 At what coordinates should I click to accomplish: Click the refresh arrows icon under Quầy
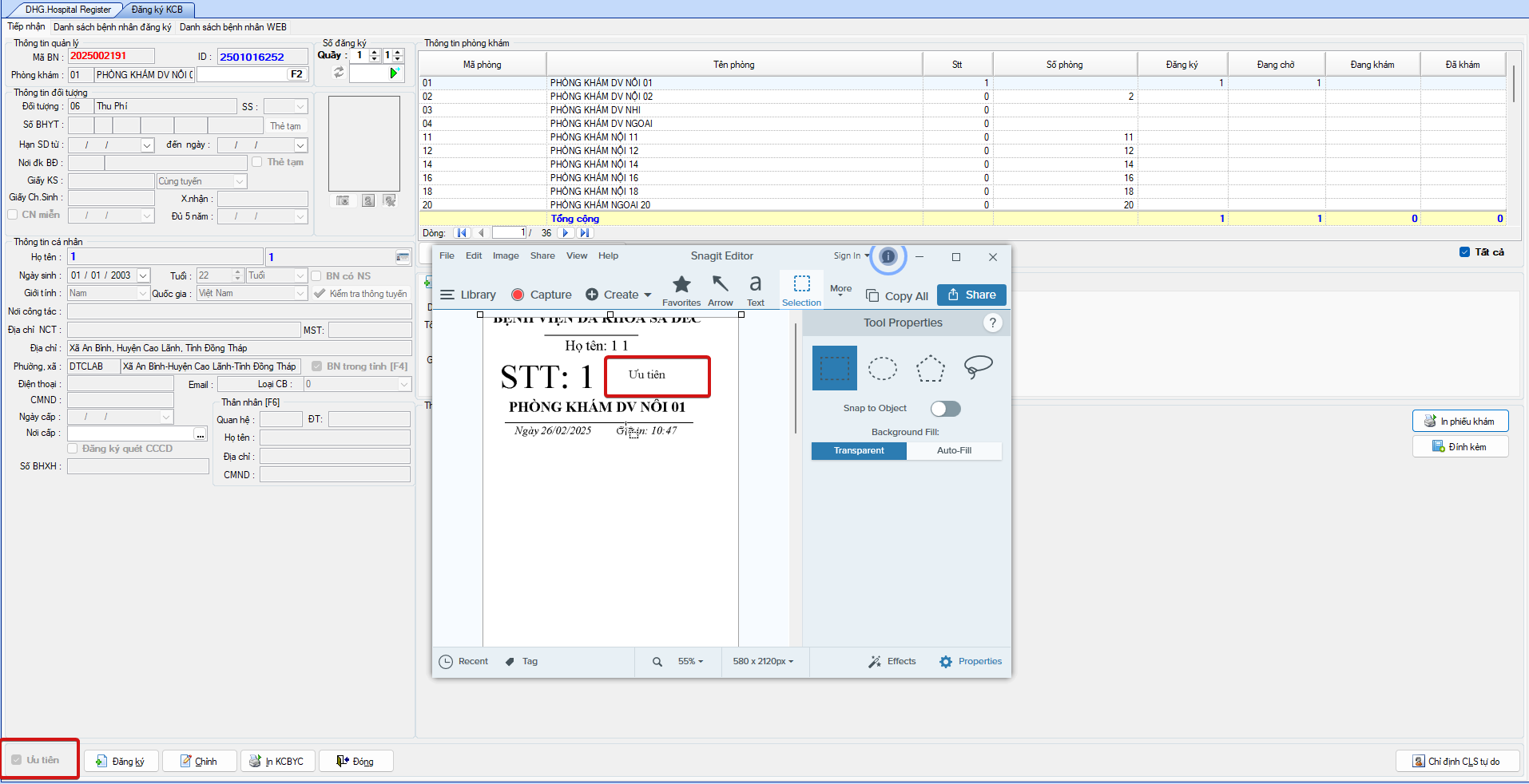pyautogui.click(x=339, y=73)
